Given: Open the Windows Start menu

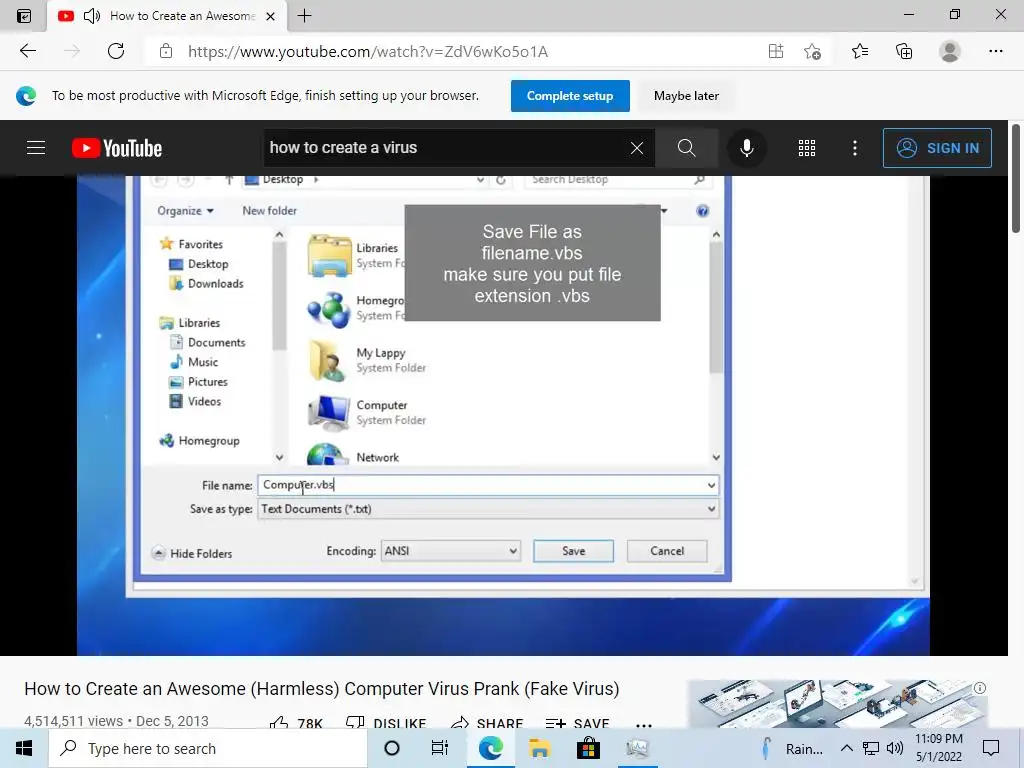Looking at the screenshot, I should coord(24,748).
